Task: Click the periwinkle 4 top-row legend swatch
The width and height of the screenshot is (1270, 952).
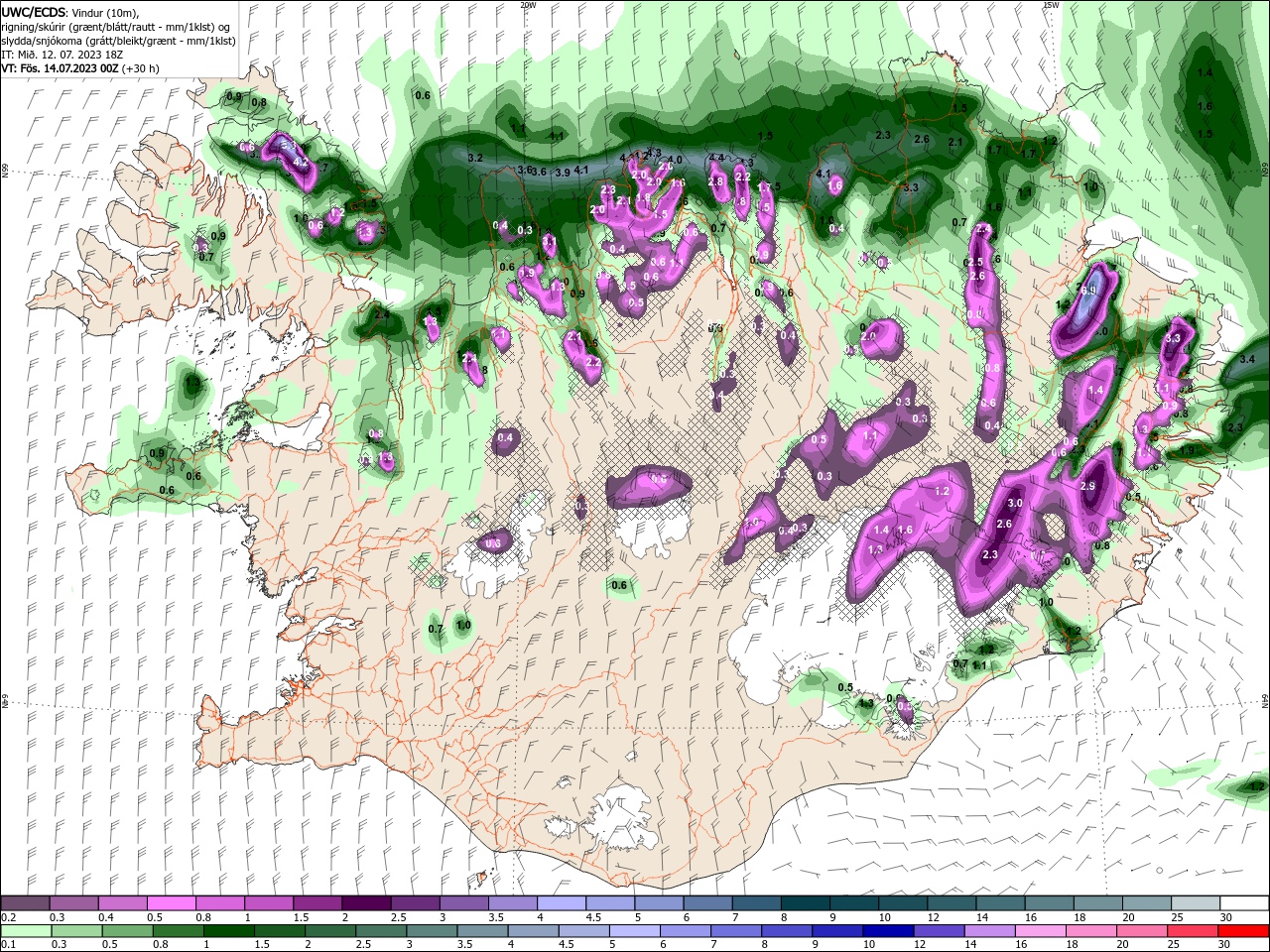Action: (x=561, y=903)
